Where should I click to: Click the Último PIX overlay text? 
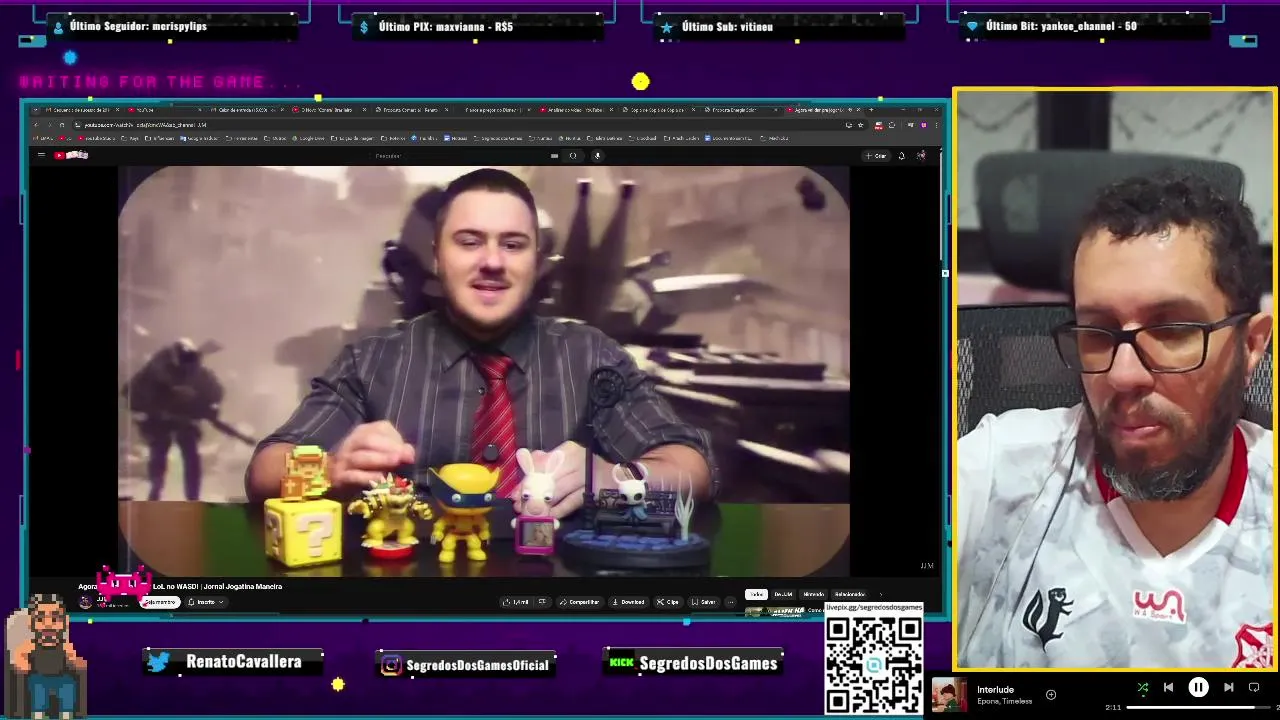(x=446, y=26)
